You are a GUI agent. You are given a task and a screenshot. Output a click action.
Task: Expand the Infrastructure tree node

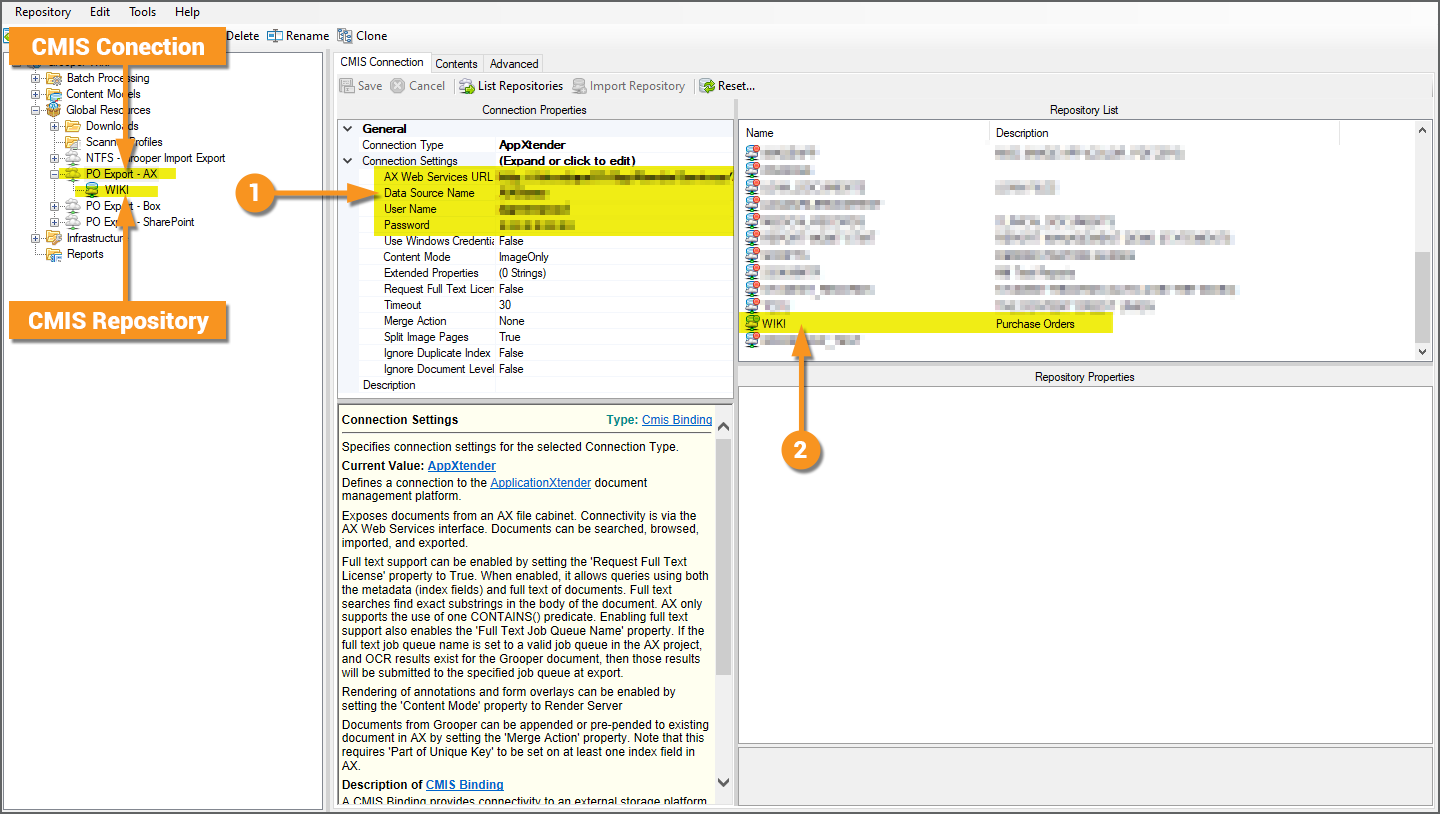(36, 238)
